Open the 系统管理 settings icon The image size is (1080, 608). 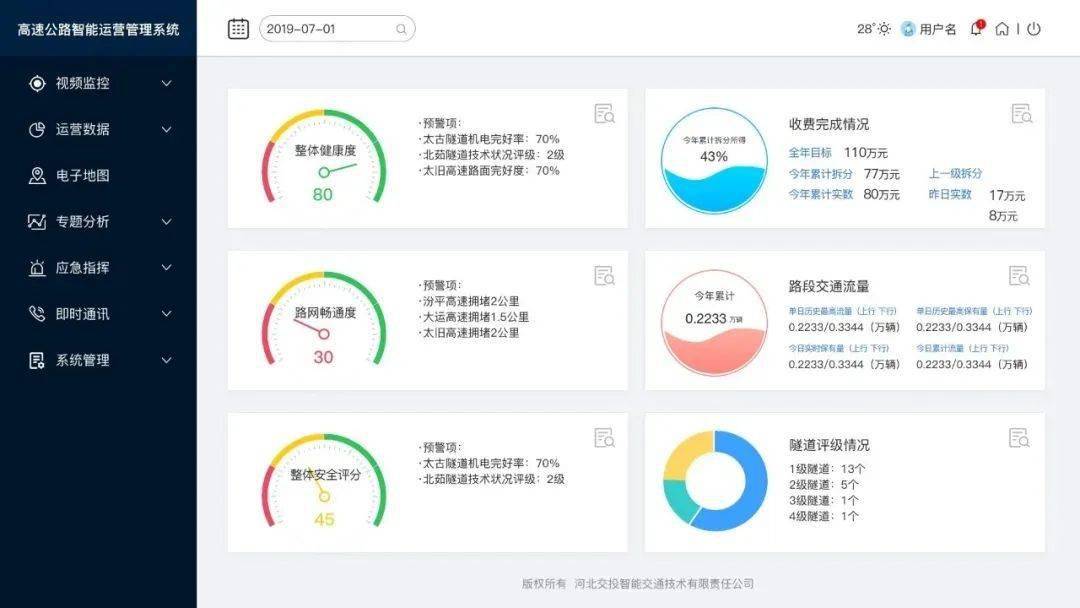pyautogui.click(x=38, y=360)
